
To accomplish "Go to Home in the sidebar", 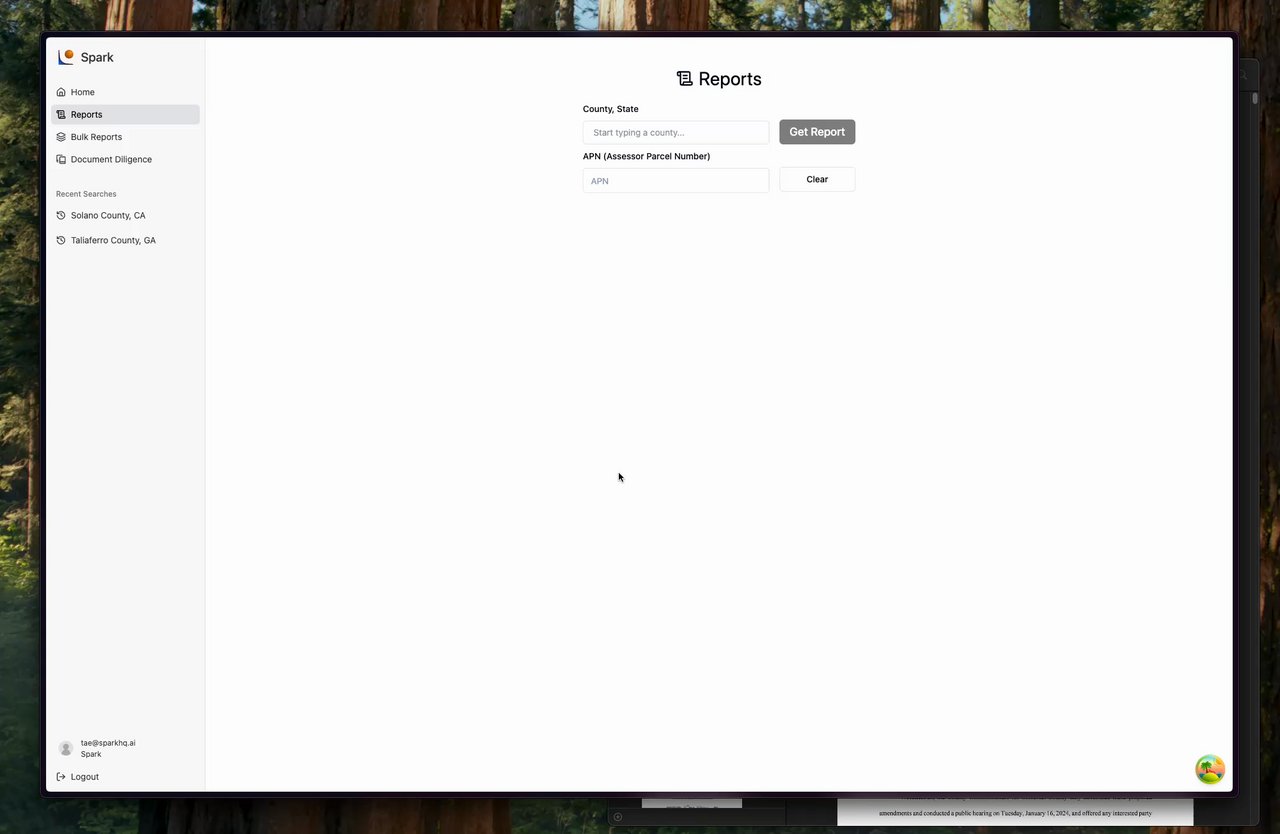I will 125,92.
